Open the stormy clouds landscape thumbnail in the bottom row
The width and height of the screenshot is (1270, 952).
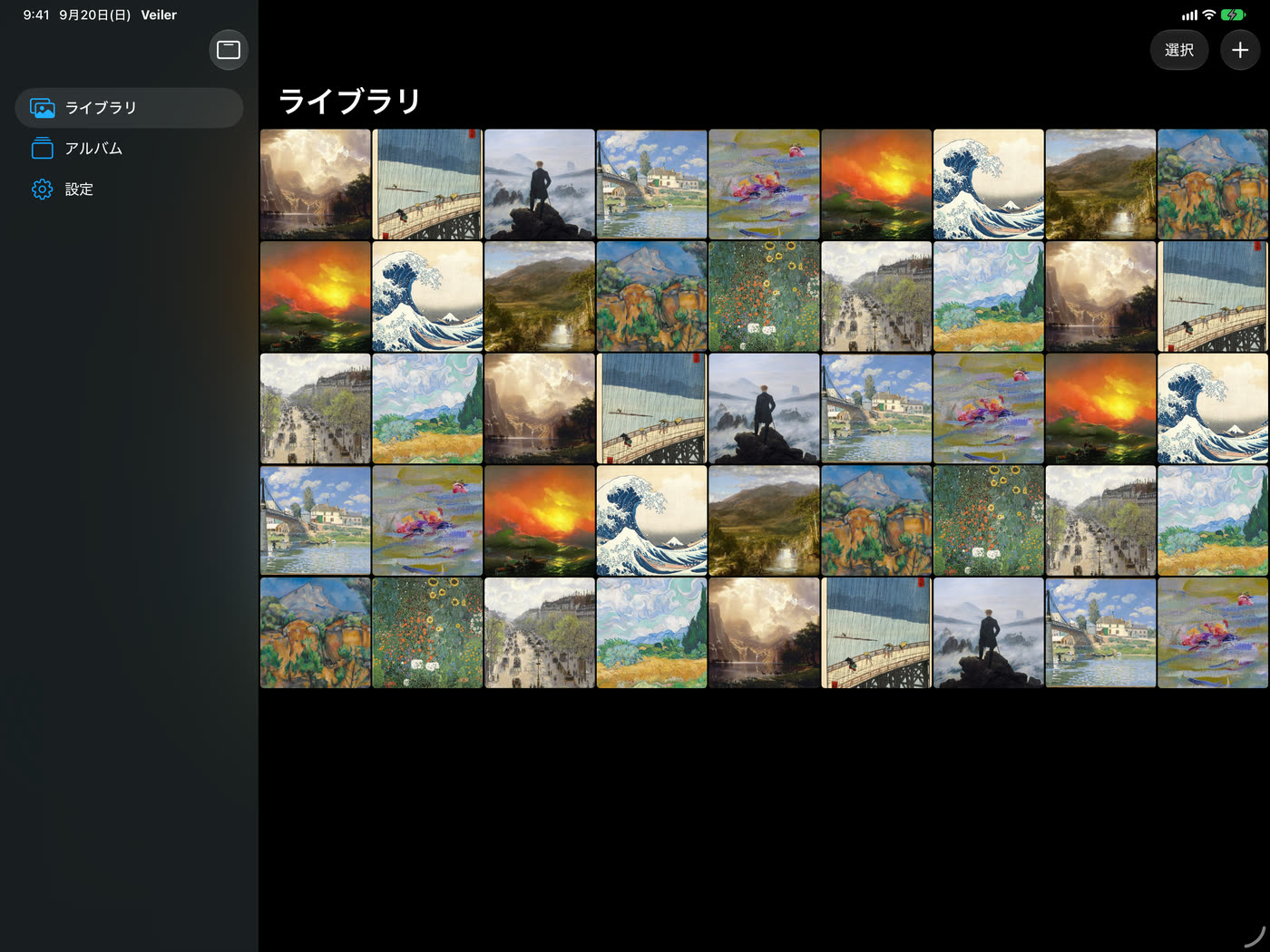764,634
